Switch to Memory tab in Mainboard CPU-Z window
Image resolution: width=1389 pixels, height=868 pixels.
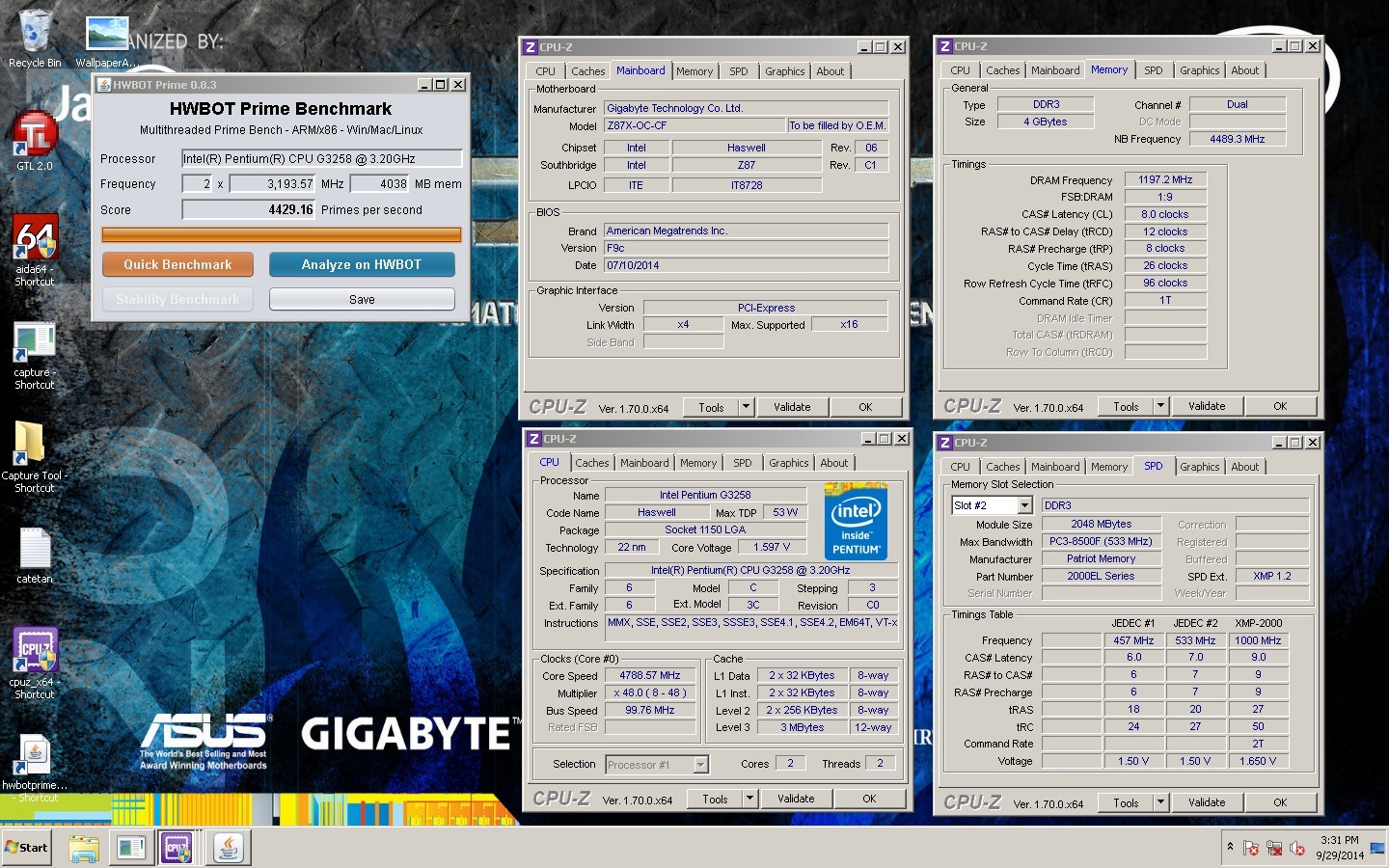click(694, 71)
